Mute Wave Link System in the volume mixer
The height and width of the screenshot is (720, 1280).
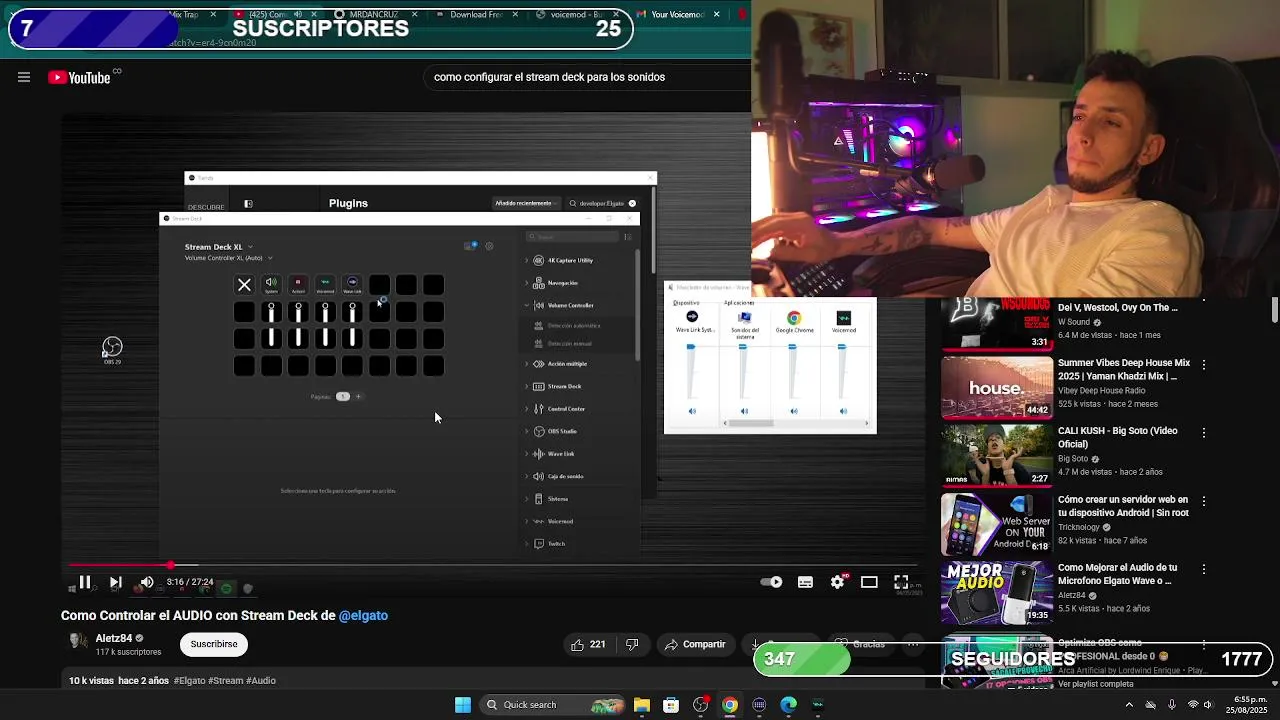pyautogui.click(x=692, y=411)
